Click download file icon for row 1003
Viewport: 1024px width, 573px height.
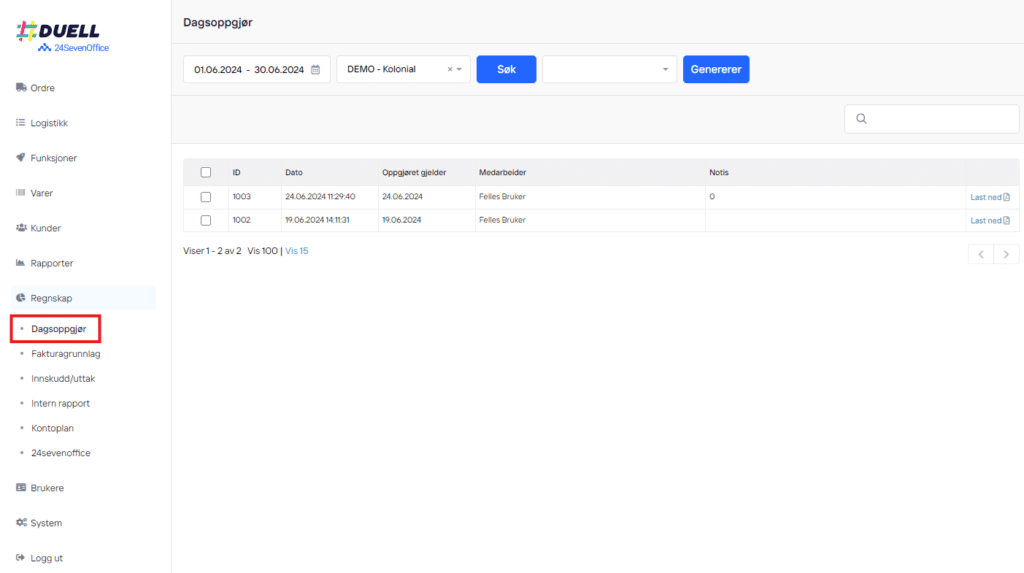pos(1006,197)
